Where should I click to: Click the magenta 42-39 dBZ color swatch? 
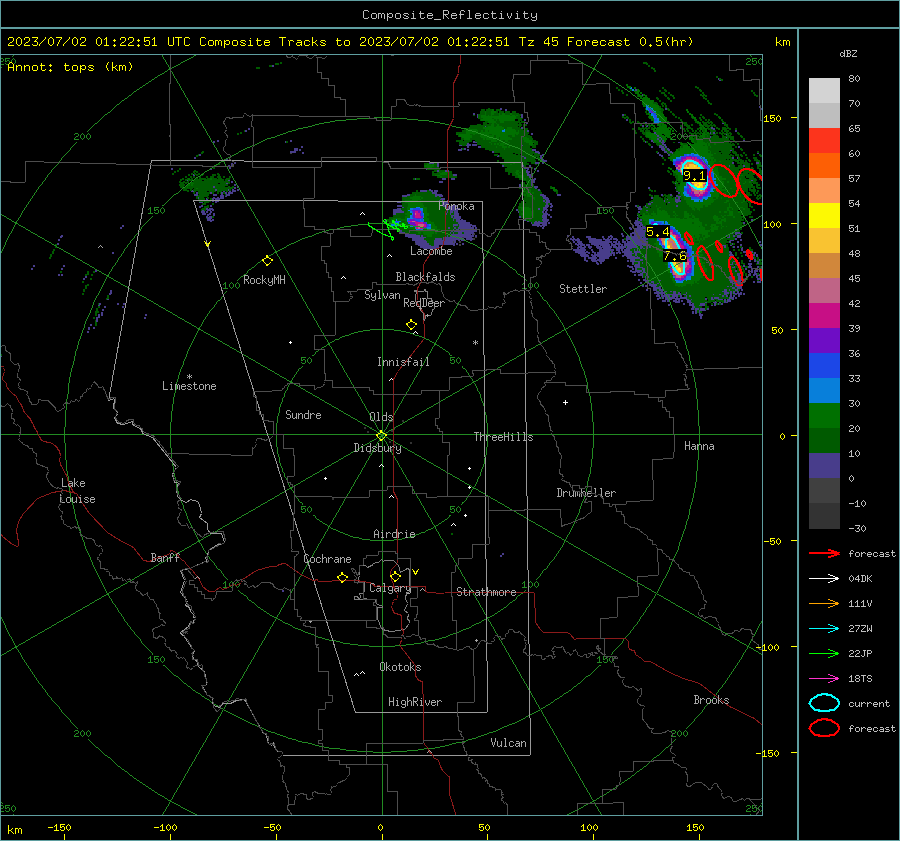[x=824, y=316]
